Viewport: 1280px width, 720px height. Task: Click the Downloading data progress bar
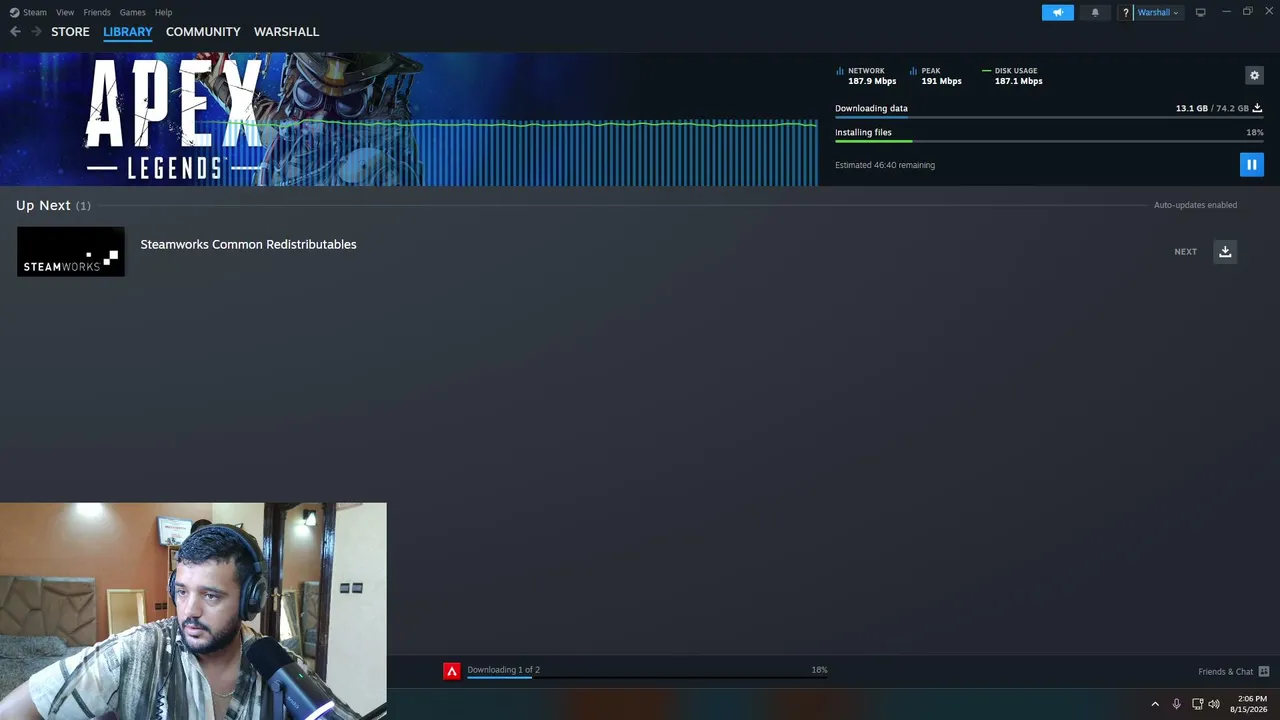click(1049, 117)
